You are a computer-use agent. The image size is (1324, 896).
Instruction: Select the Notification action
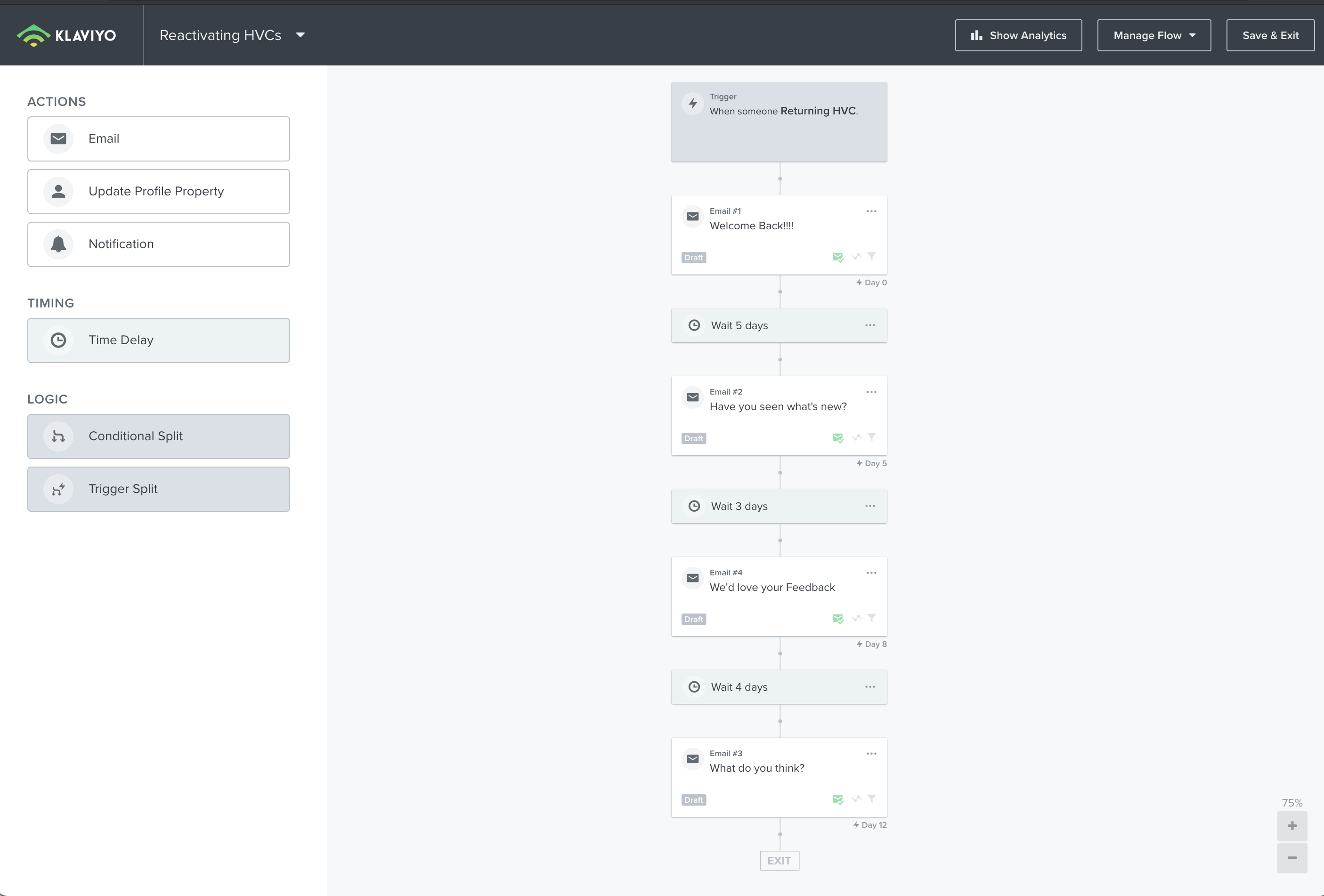tap(158, 244)
